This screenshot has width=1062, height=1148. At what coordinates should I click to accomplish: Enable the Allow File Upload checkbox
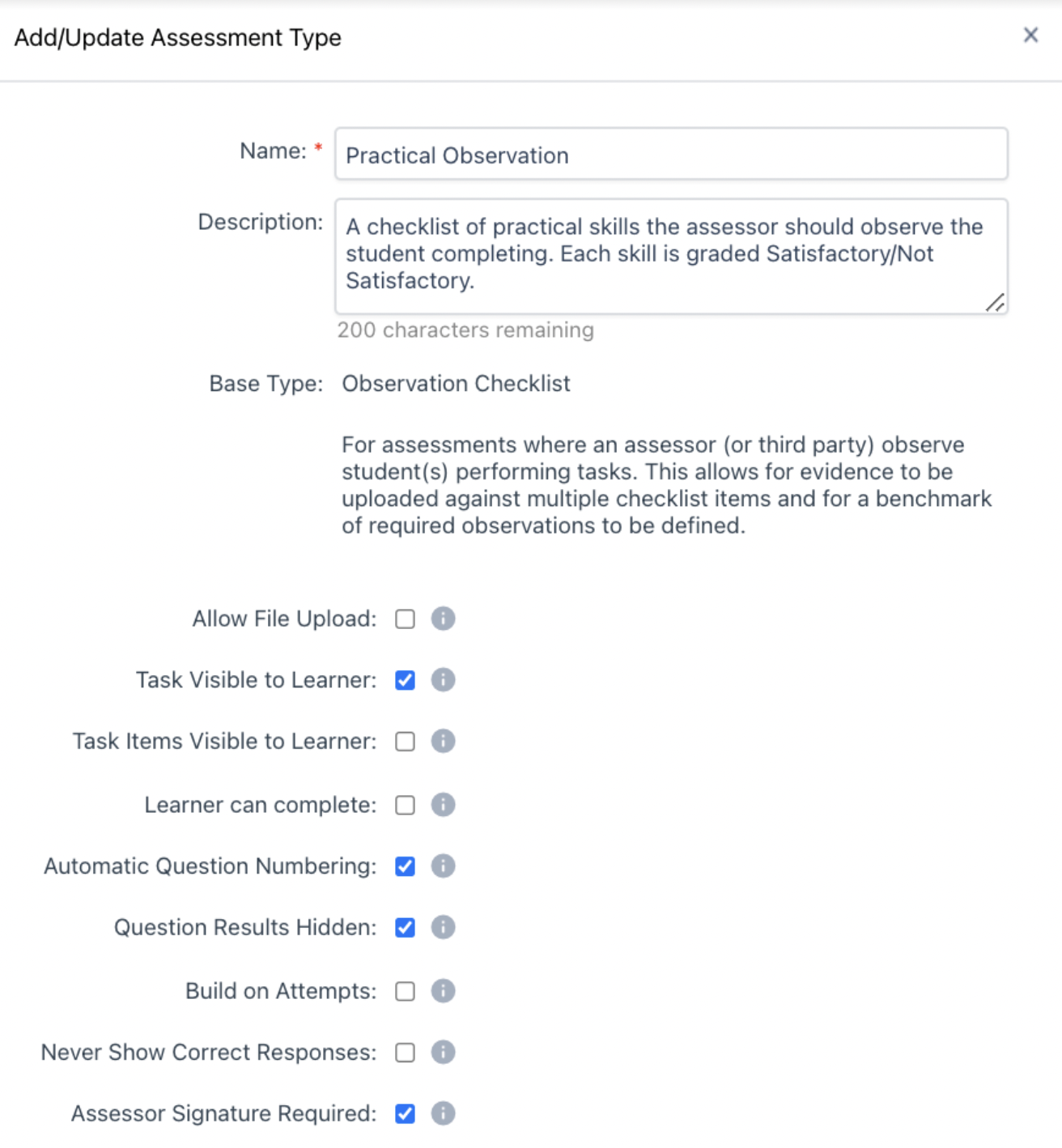coord(406,619)
